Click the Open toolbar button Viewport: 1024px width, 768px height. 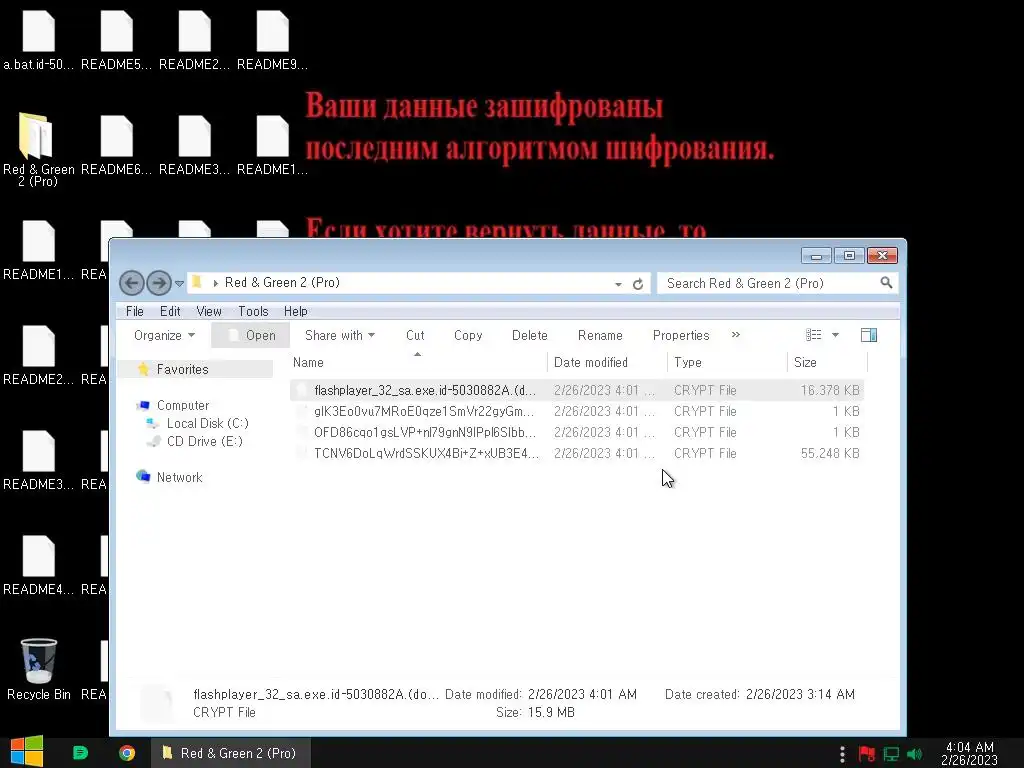[251, 335]
